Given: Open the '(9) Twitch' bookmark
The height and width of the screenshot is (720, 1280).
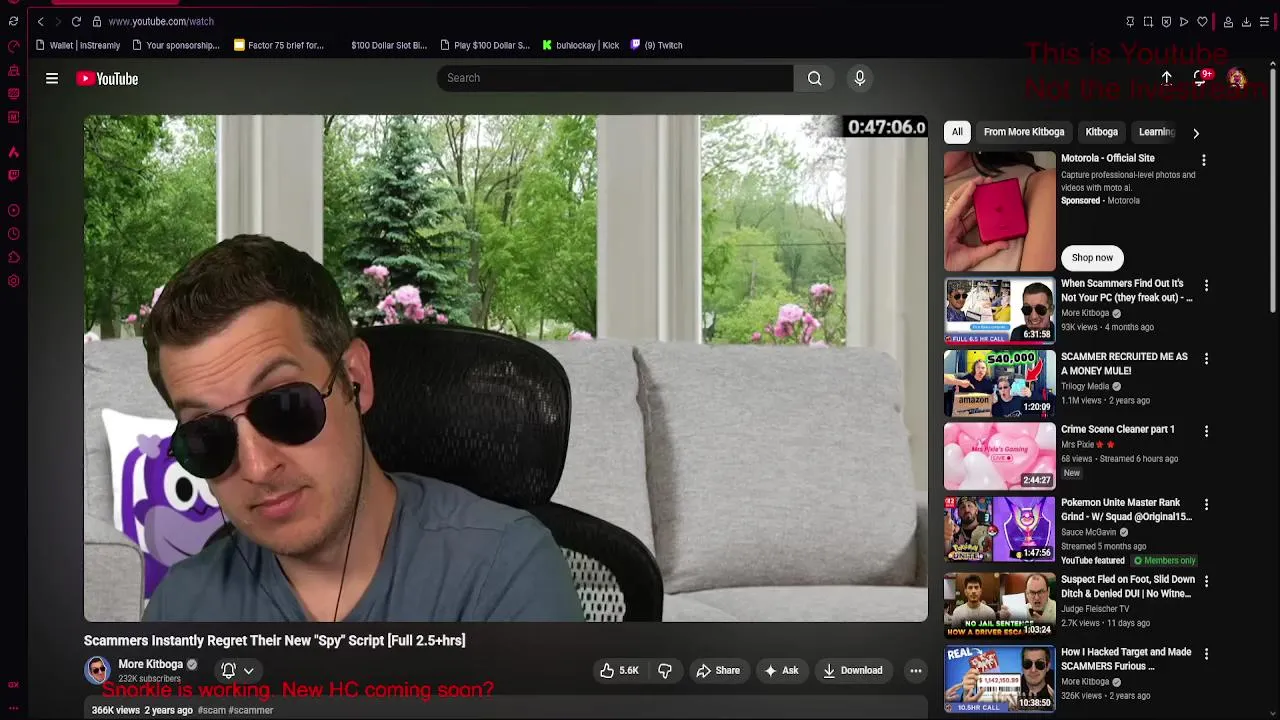Looking at the screenshot, I should pyautogui.click(x=656, y=45).
